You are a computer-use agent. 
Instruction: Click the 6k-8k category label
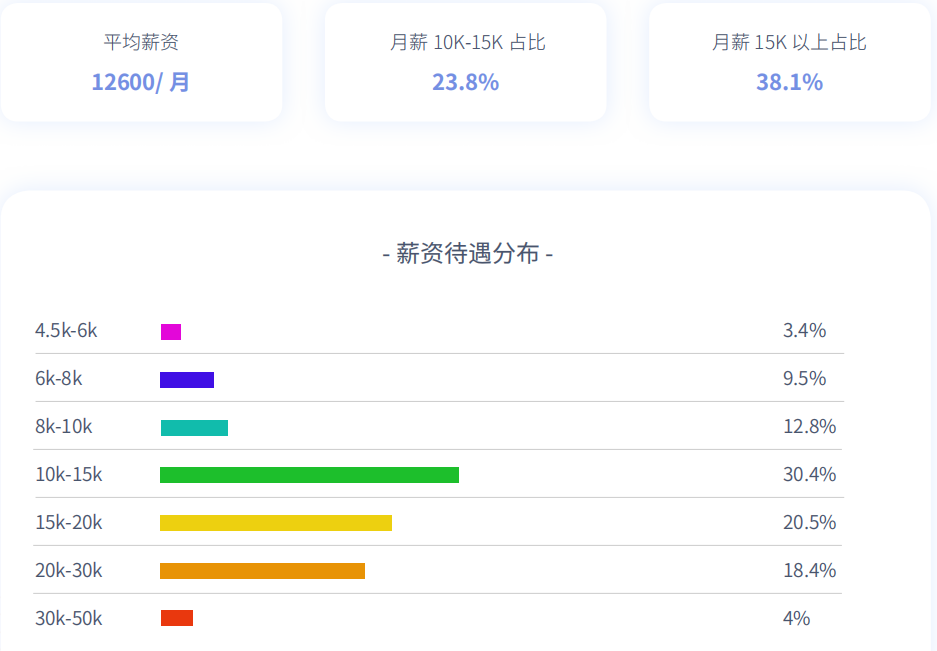tap(56, 378)
